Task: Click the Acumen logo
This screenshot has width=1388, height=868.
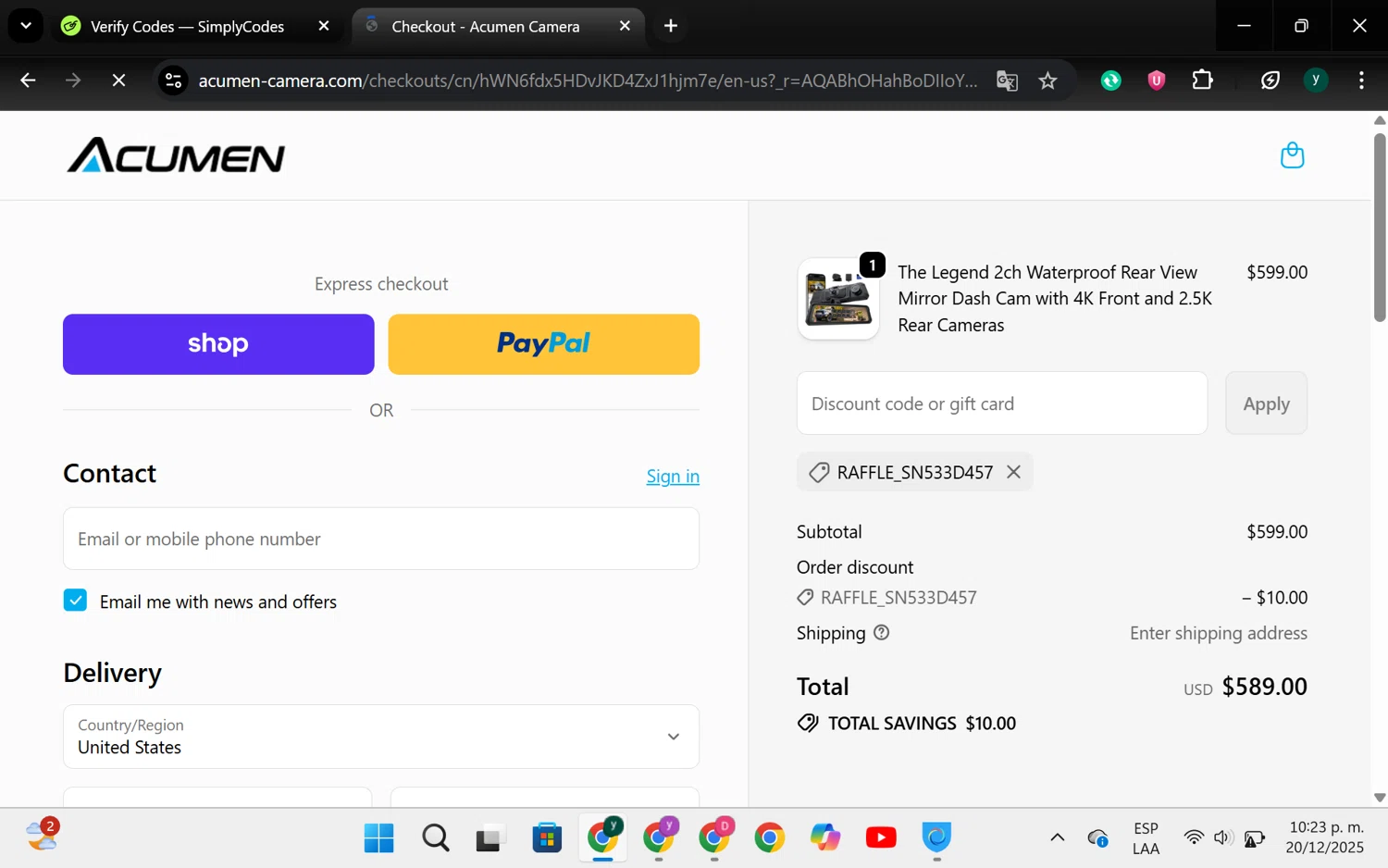Action: tap(176, 155)
